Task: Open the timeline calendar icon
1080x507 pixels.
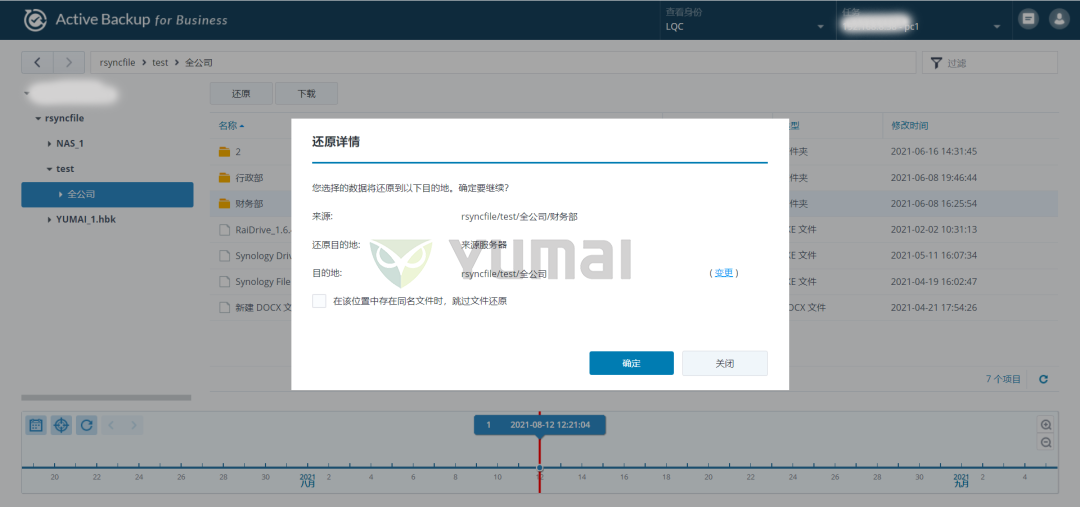Action: coord(36,425)
